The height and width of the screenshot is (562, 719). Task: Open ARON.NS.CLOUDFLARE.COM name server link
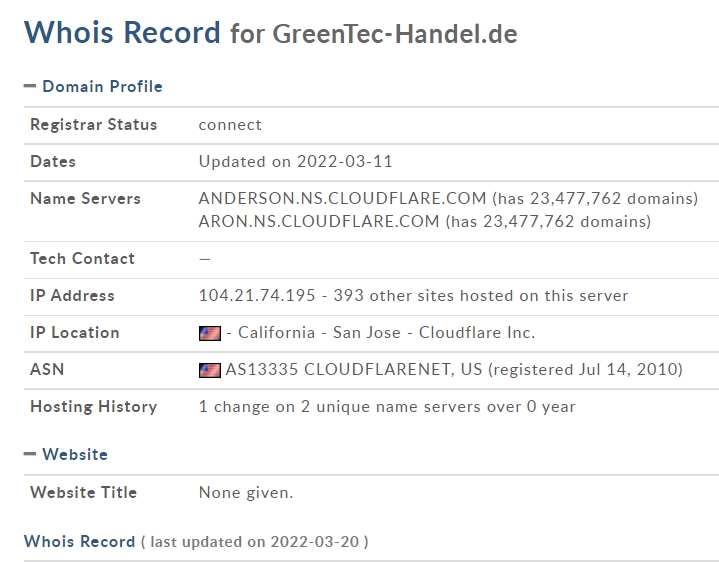point(319,221)
